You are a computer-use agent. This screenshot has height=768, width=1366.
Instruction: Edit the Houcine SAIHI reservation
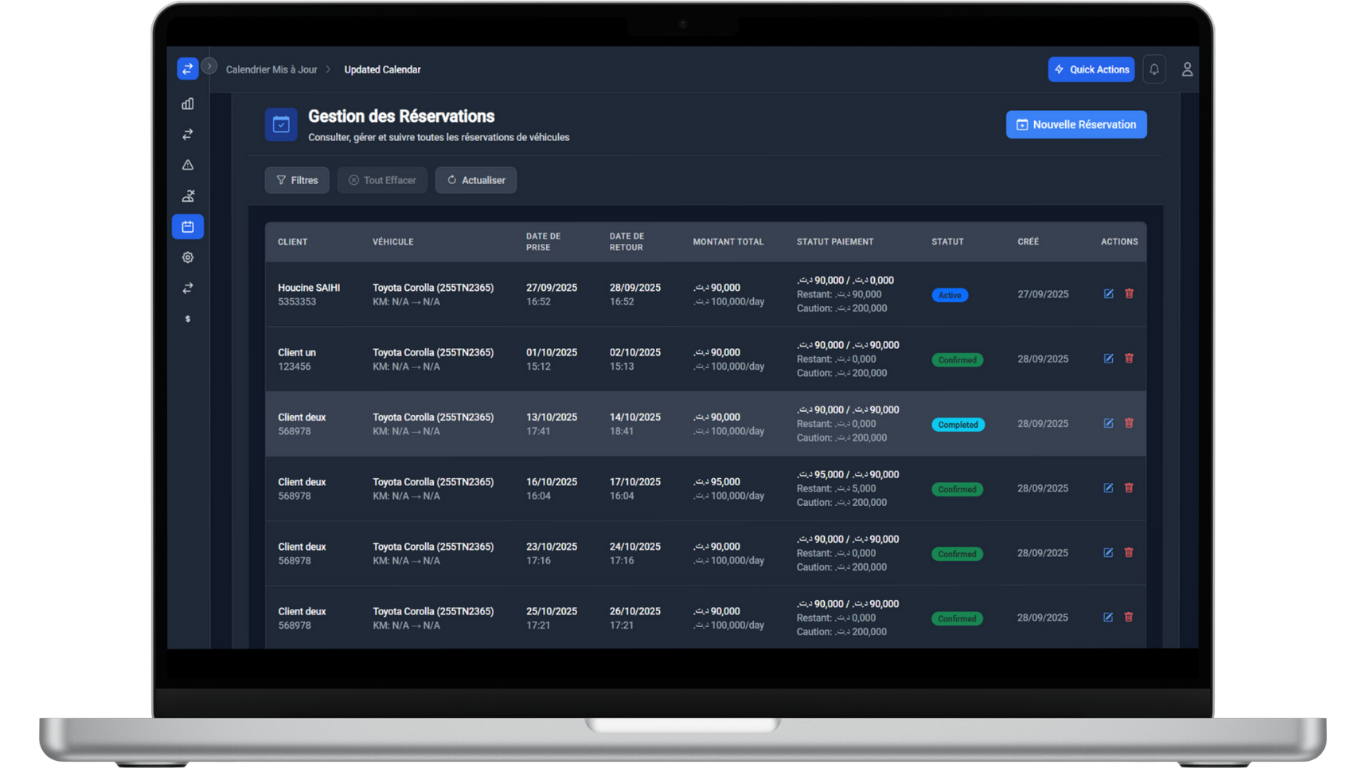(1108, 294)
